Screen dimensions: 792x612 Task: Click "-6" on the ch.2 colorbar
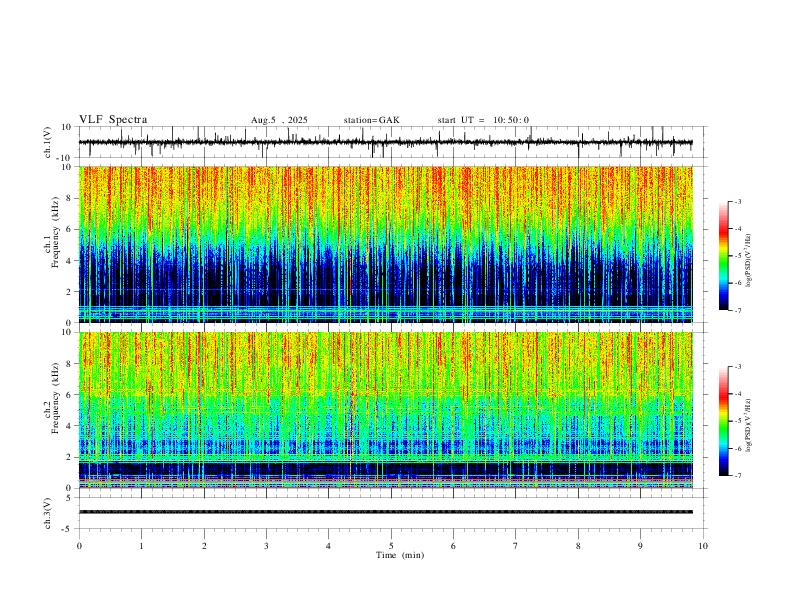coord(737,448)
